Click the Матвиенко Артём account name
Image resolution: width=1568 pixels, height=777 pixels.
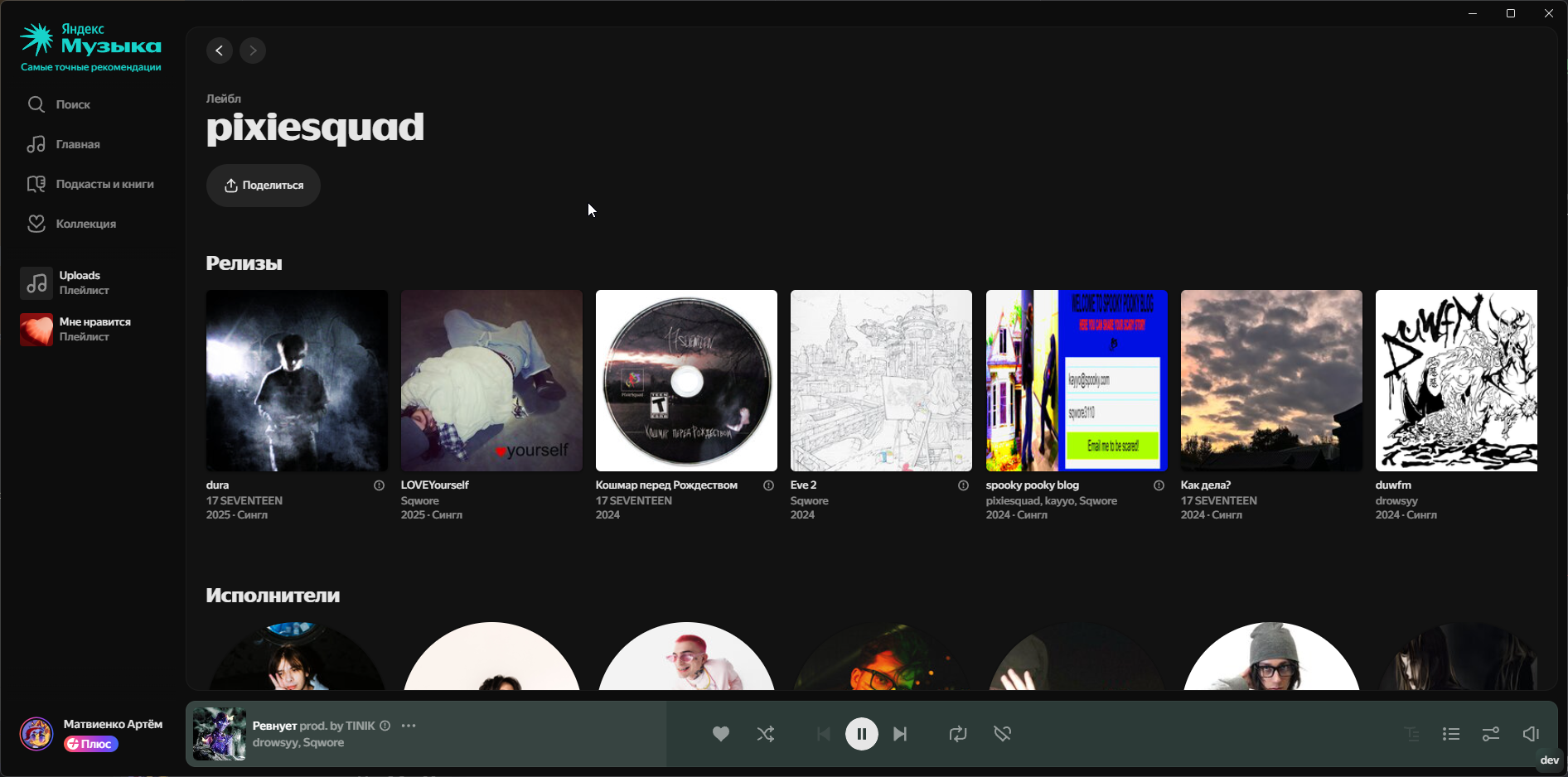[113, 724]
